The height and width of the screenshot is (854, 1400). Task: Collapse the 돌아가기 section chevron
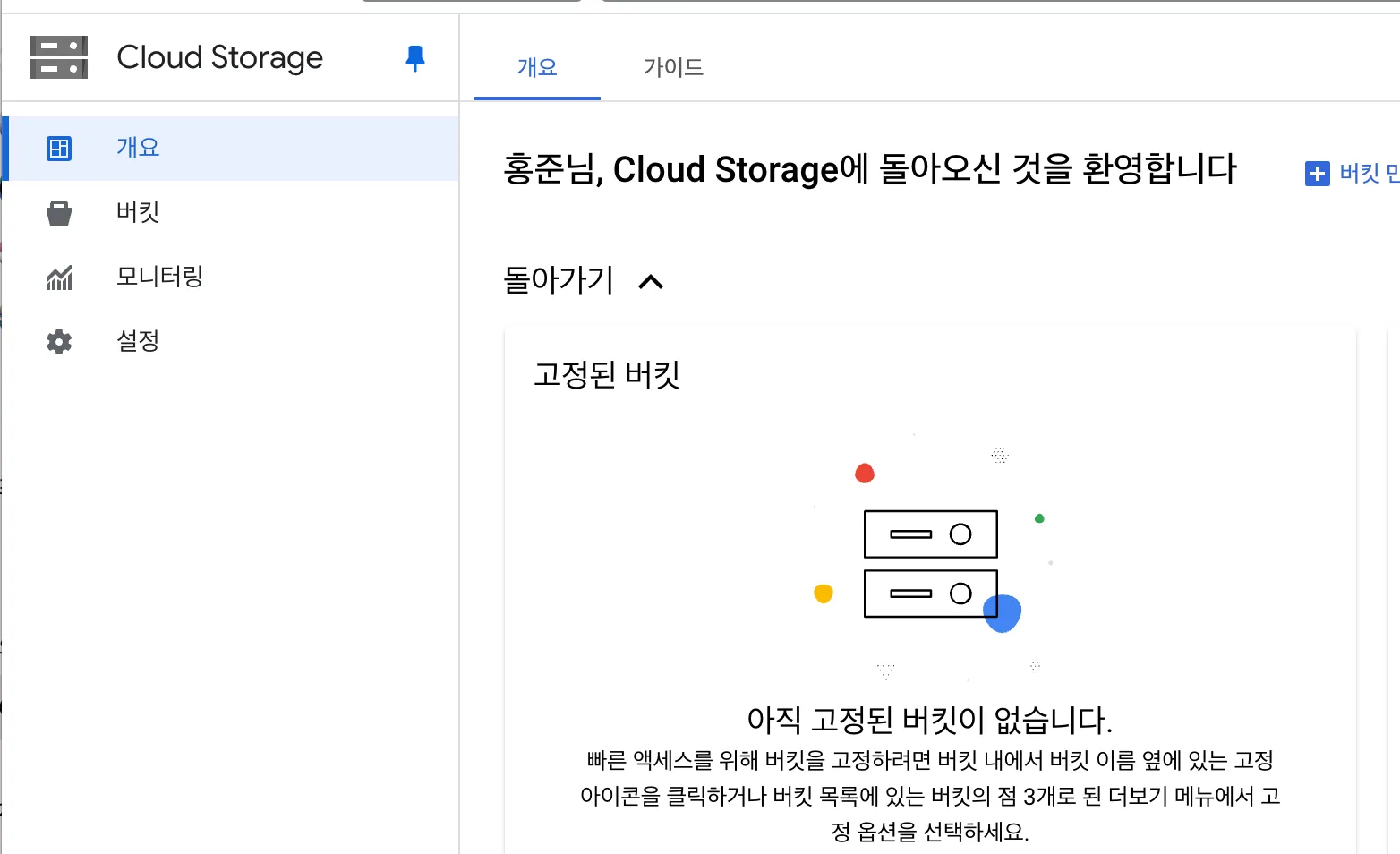[651, 282]
